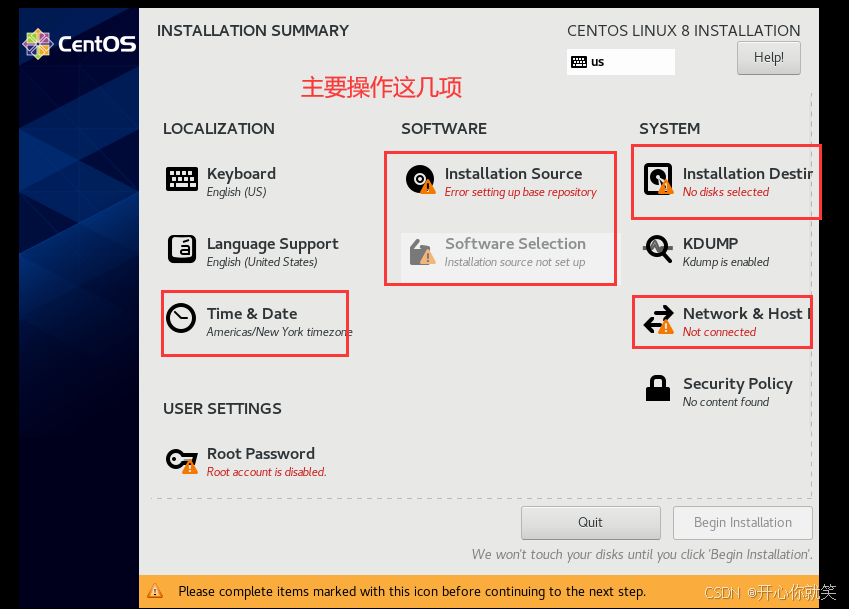
Task: Click the Keyboard layout icon
Action: click(x=182, y=179)
